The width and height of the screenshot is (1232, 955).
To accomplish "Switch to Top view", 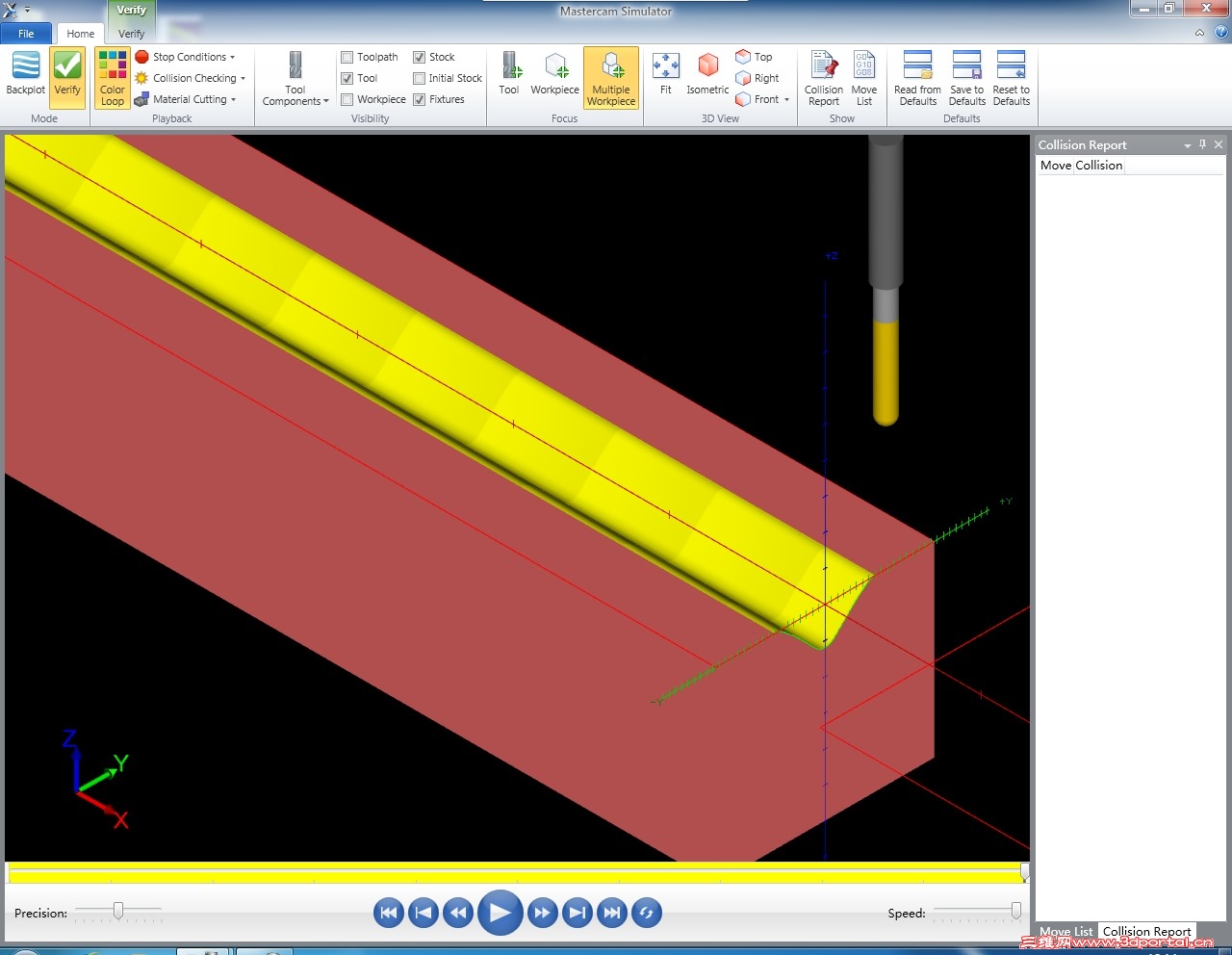I will [754, 57].
